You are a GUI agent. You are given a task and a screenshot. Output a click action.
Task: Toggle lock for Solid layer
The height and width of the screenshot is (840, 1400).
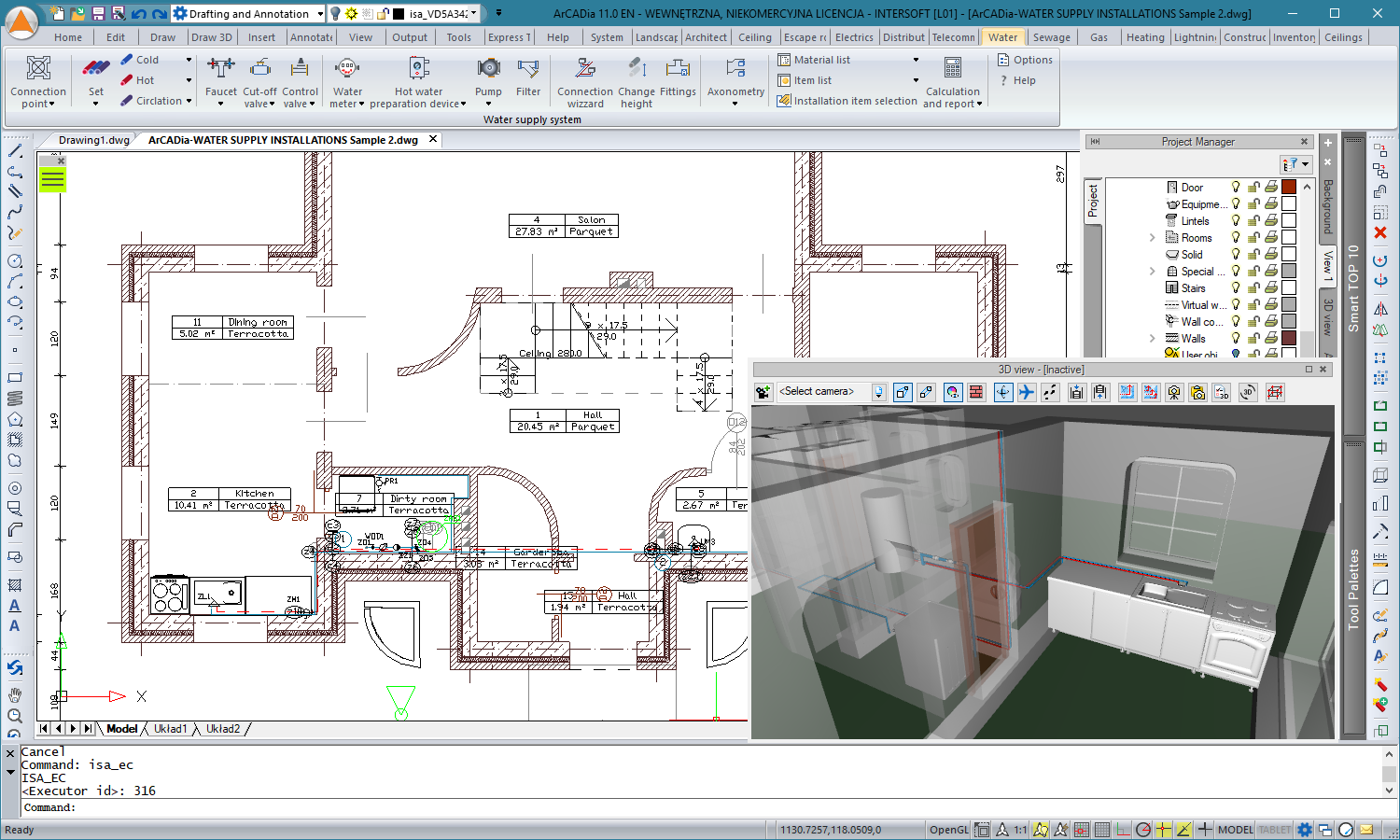pos(1253,254)
